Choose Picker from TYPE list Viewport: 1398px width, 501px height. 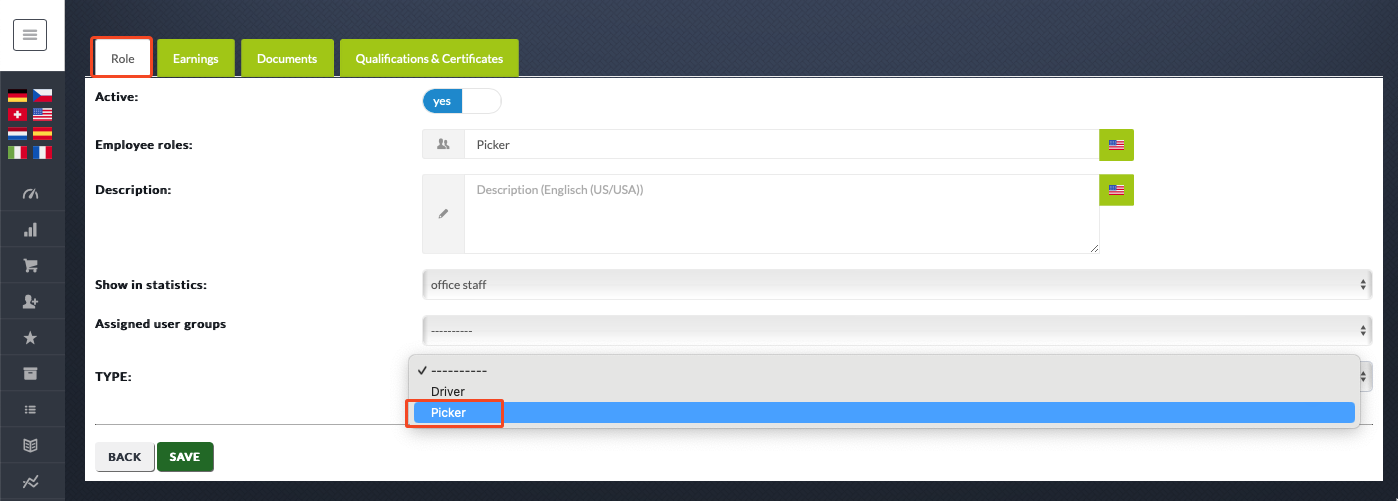tap(884, 412)
